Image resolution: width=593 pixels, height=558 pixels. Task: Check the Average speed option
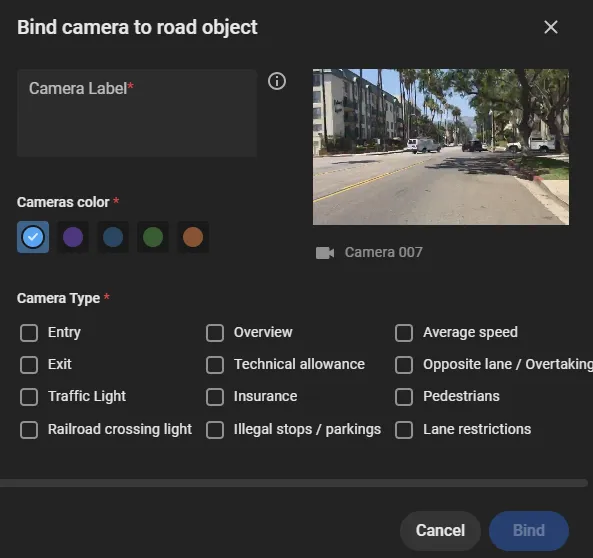tap(404, 333)
